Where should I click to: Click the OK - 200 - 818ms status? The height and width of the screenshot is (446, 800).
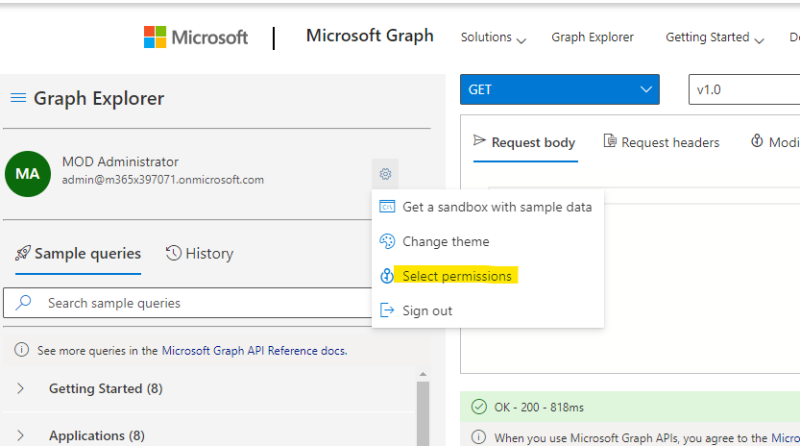pos(539,407)
